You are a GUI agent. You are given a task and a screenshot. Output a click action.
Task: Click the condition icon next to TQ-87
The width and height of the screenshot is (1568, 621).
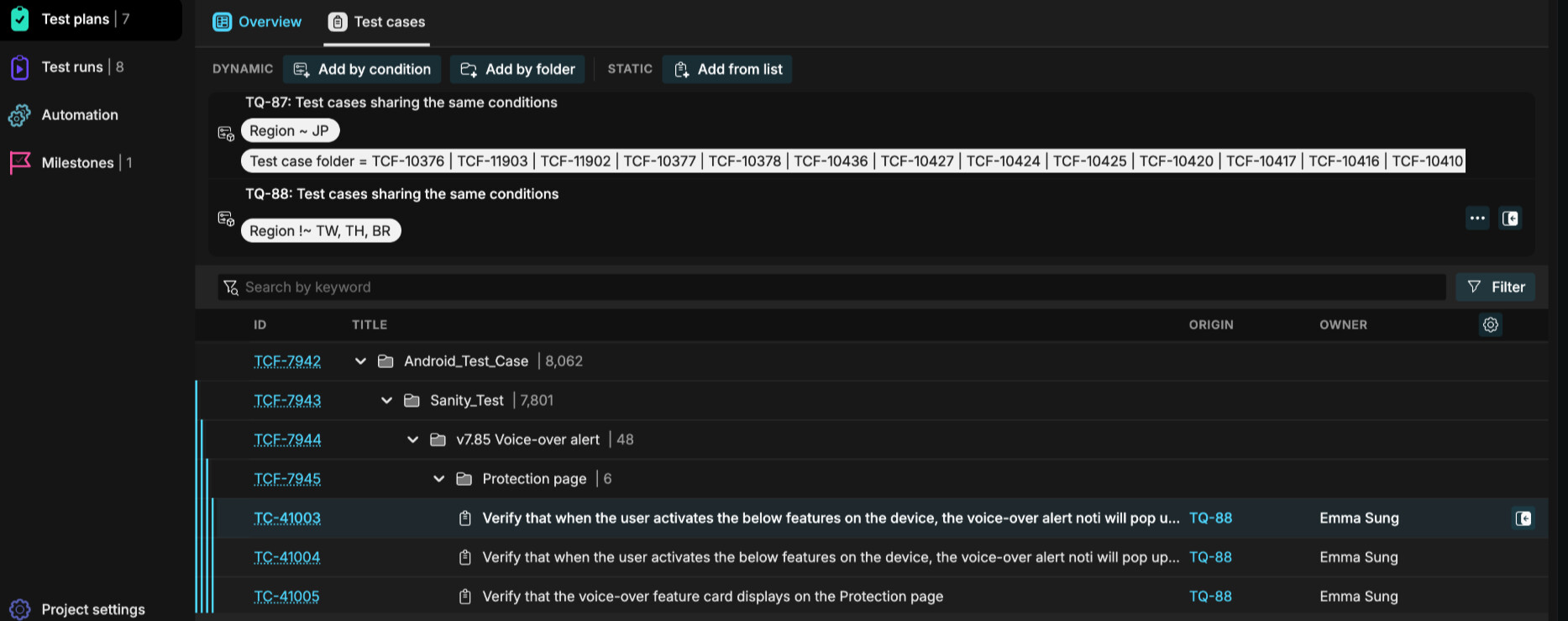[x=226, y=133]
